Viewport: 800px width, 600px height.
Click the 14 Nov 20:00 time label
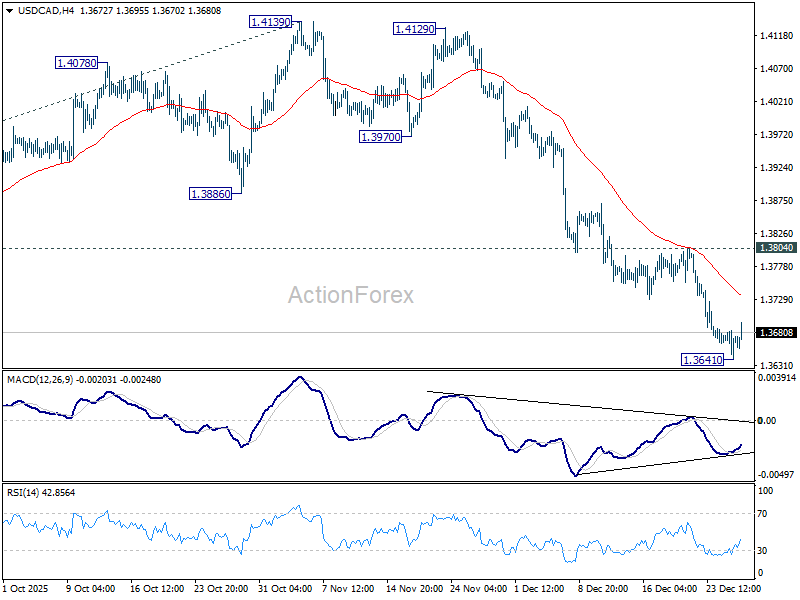(414, 588)
